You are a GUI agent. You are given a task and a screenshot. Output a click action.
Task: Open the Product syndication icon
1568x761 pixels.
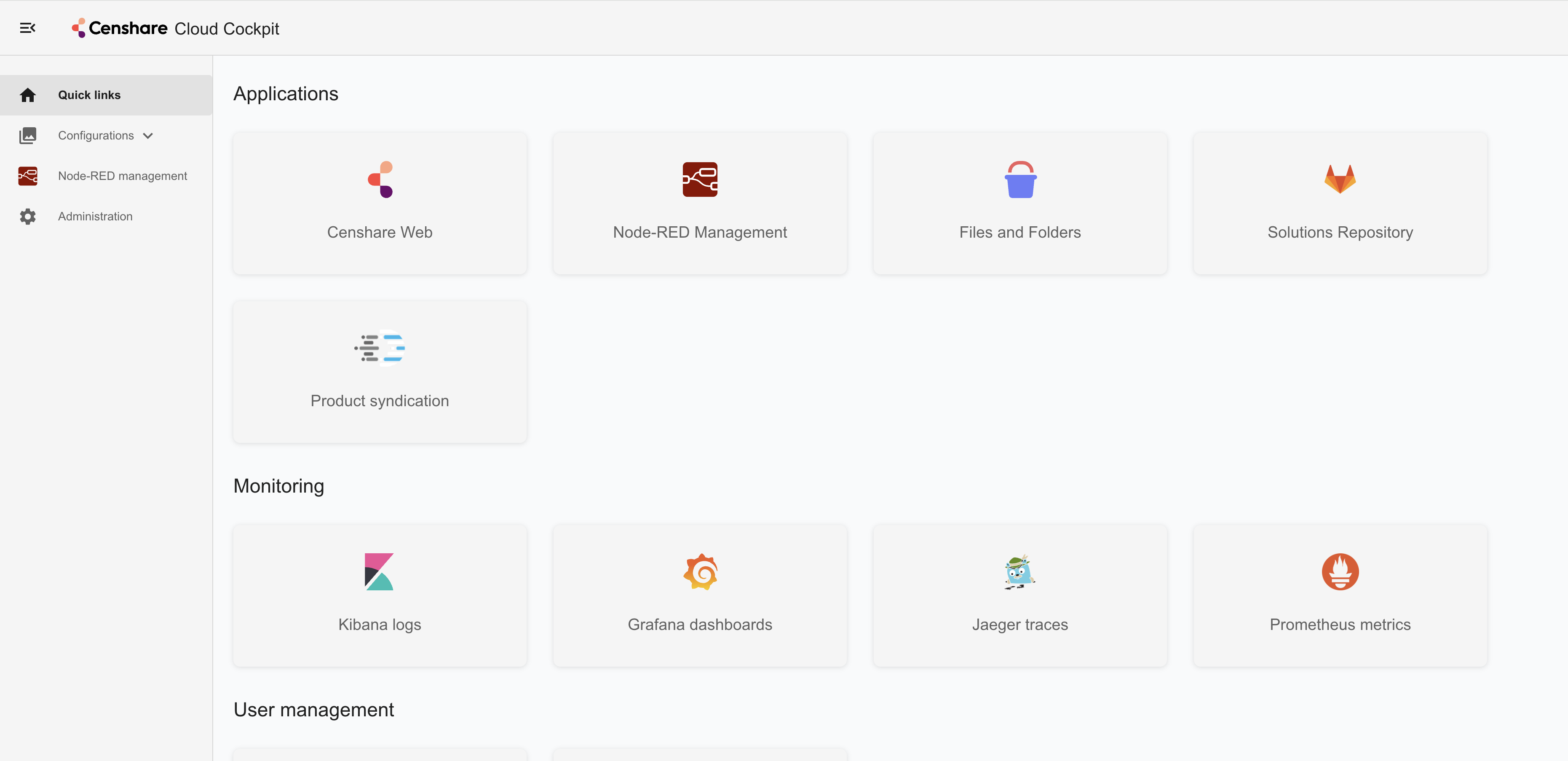click(x=380, y=348)
